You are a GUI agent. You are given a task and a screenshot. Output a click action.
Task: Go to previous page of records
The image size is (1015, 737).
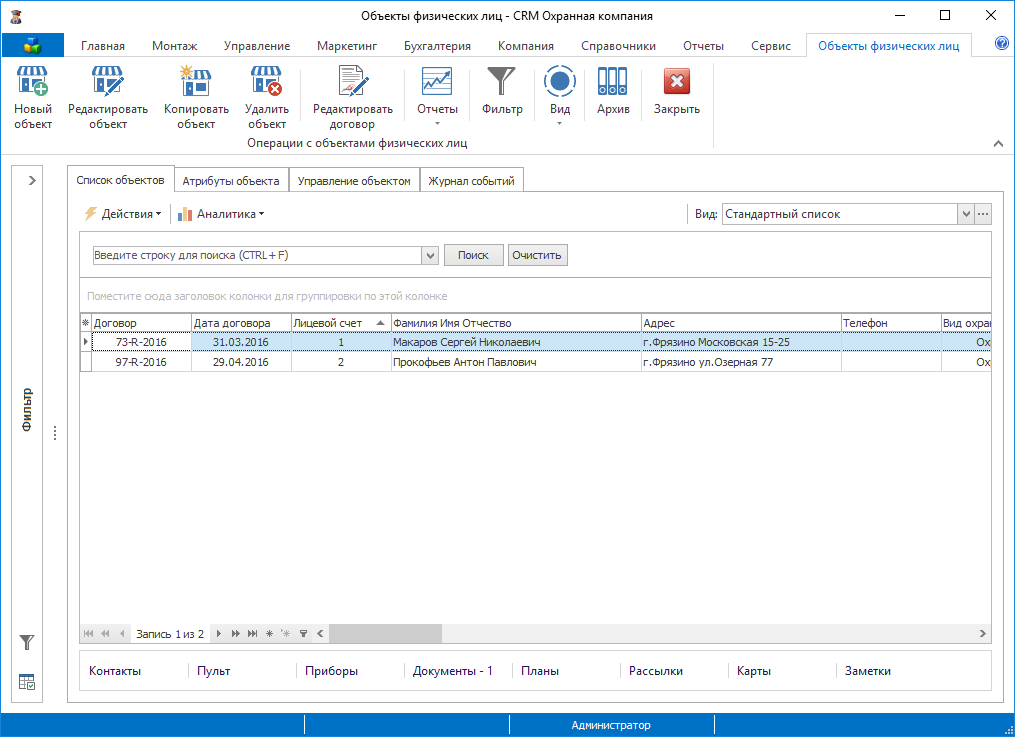105,633
